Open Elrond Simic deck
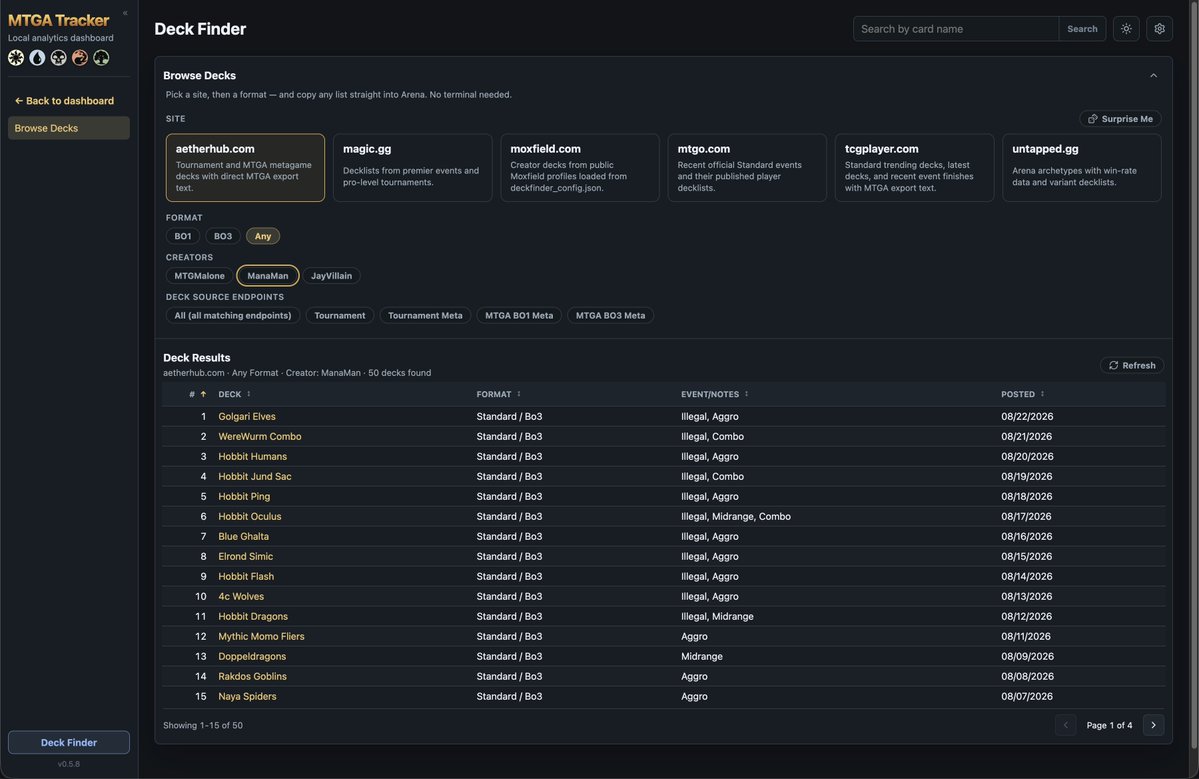 [x=245, y=557]
